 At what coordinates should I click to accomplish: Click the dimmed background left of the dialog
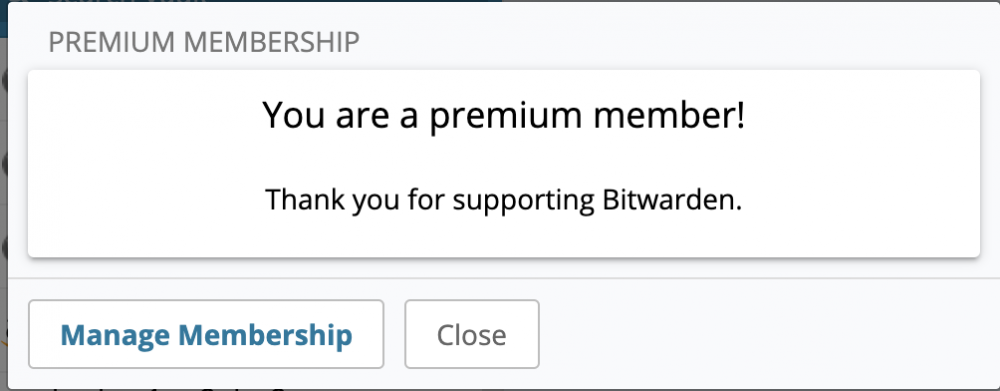(3, 191)
